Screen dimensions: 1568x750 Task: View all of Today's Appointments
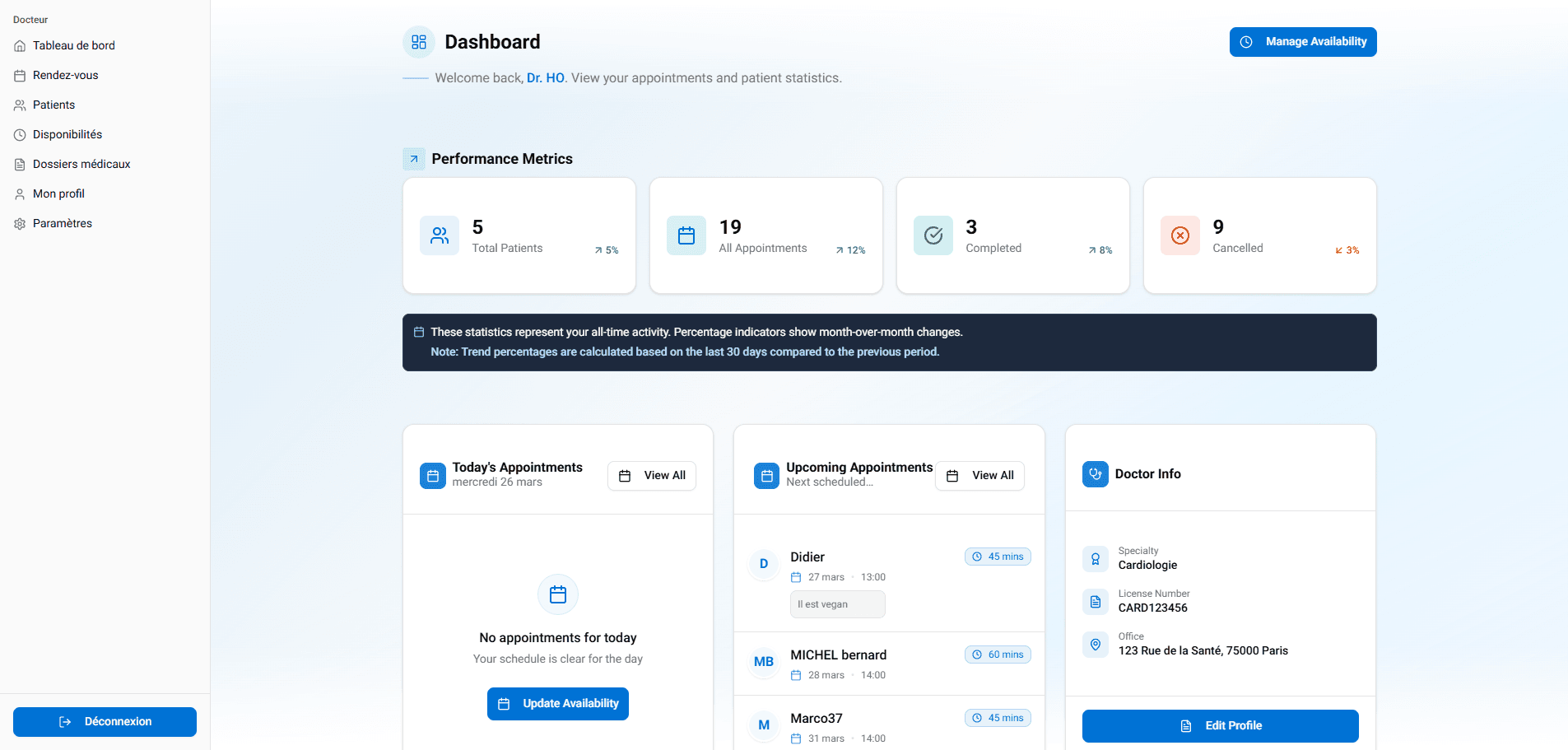coord(652,476)
